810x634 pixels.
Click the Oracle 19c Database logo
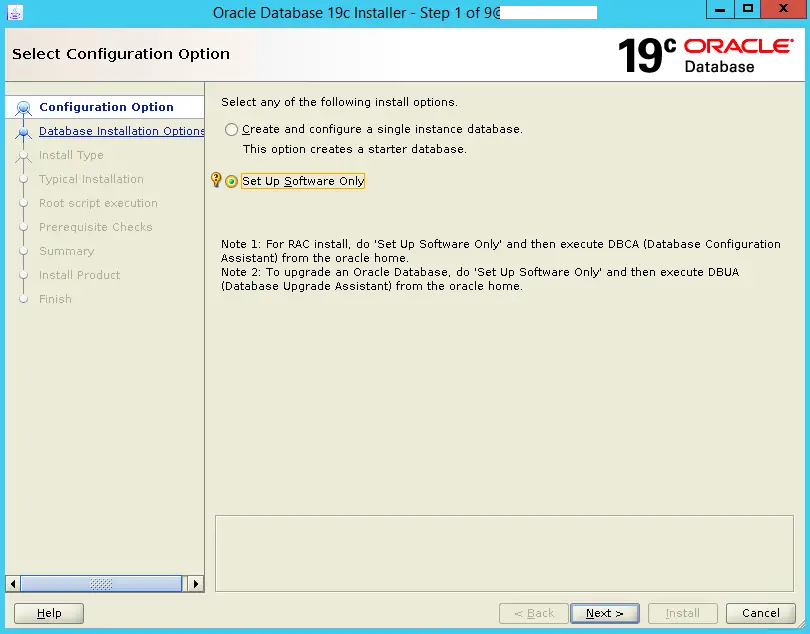(705, 55)
